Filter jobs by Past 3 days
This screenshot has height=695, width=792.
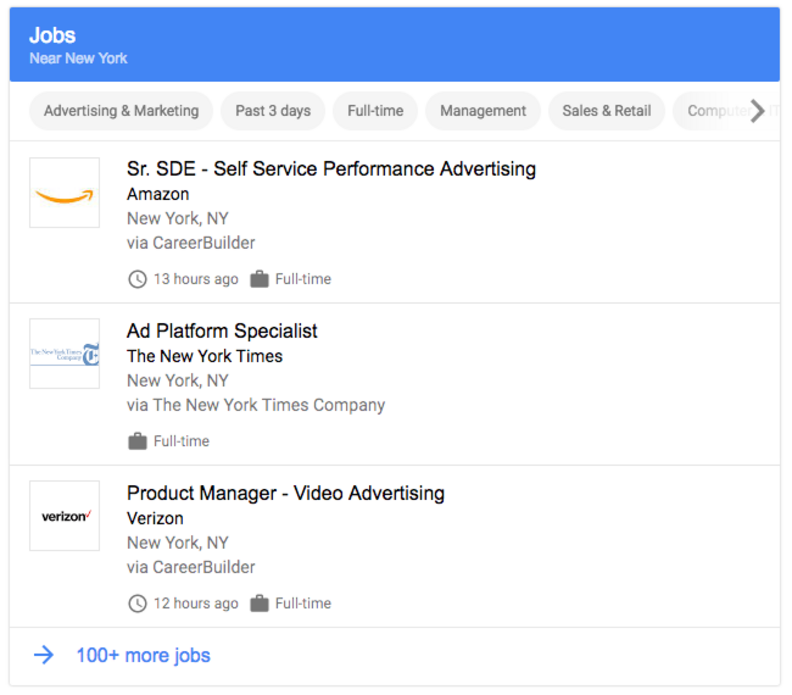(x=273, y=111)
